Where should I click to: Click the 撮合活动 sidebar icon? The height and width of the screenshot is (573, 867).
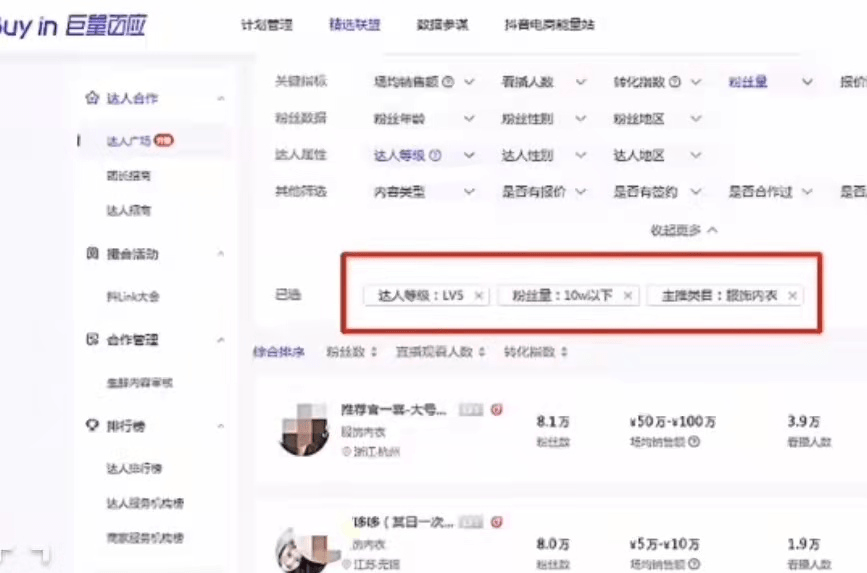(92, 253)
